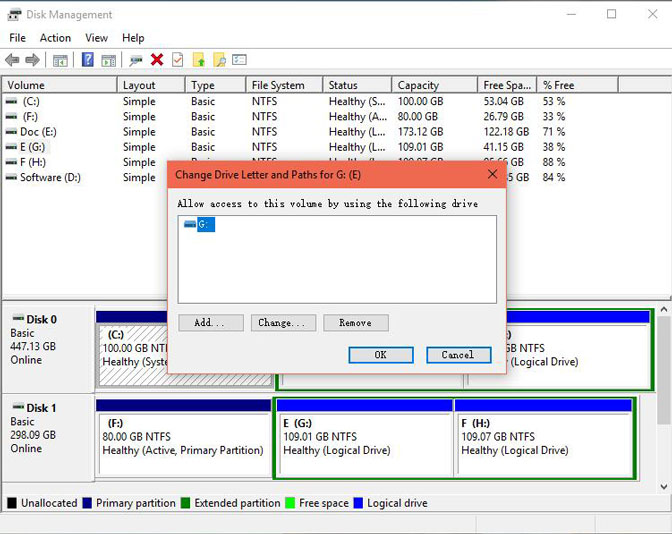This screenshot has height=534, width=672.
Task: Click the Primary partition legend swatch
Action: coord(87,503)
